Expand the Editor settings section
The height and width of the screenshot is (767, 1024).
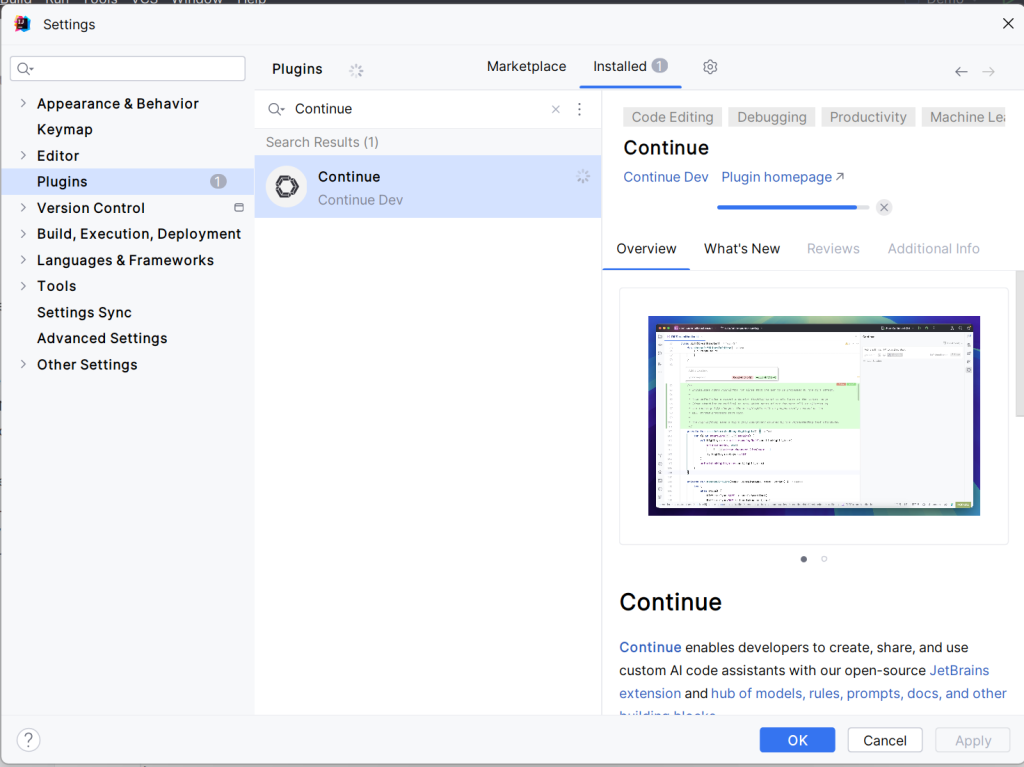(23, 155)
